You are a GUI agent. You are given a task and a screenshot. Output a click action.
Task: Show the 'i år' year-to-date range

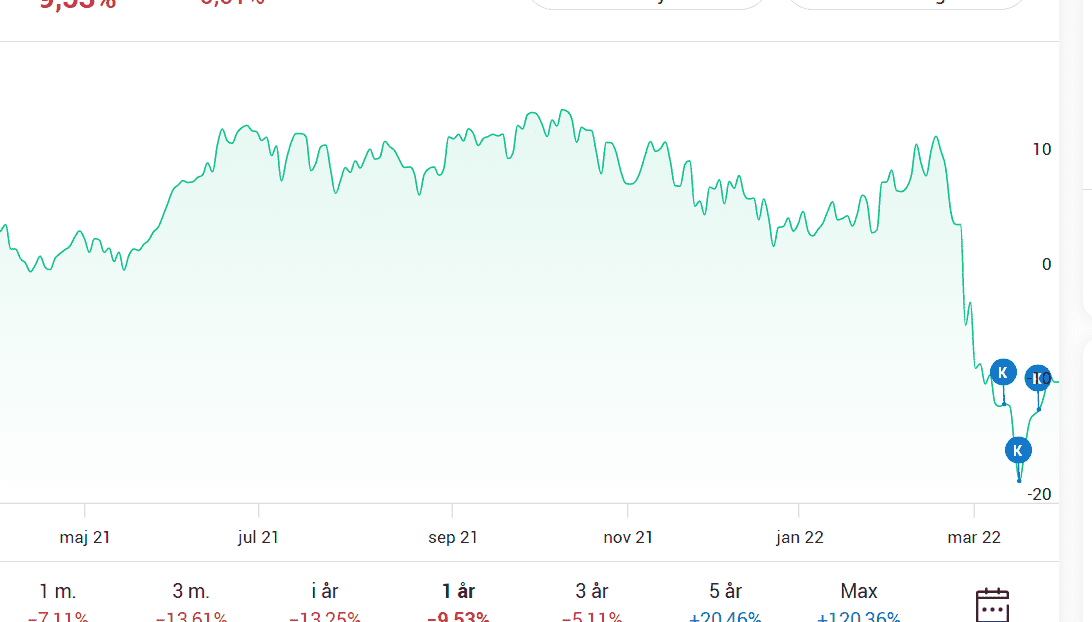pyautogui.click(x=325, y=591)
